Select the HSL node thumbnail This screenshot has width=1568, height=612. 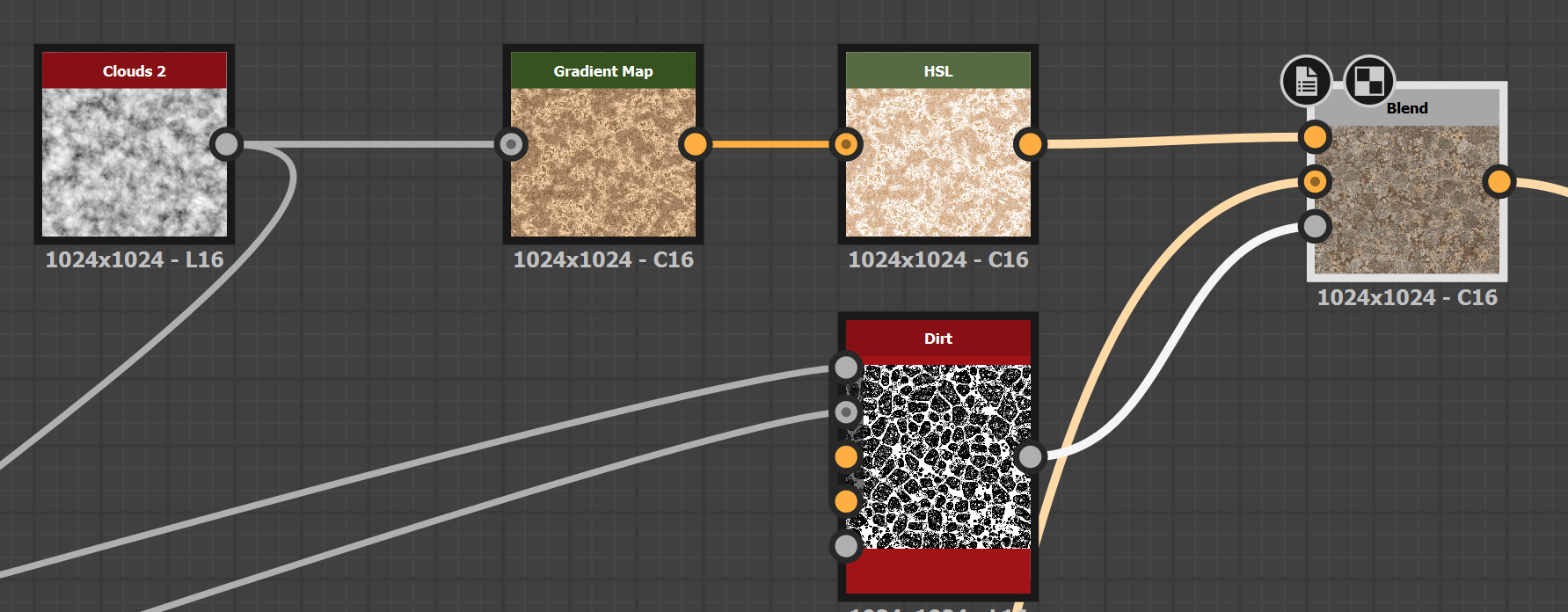click(x=938, y=163)
